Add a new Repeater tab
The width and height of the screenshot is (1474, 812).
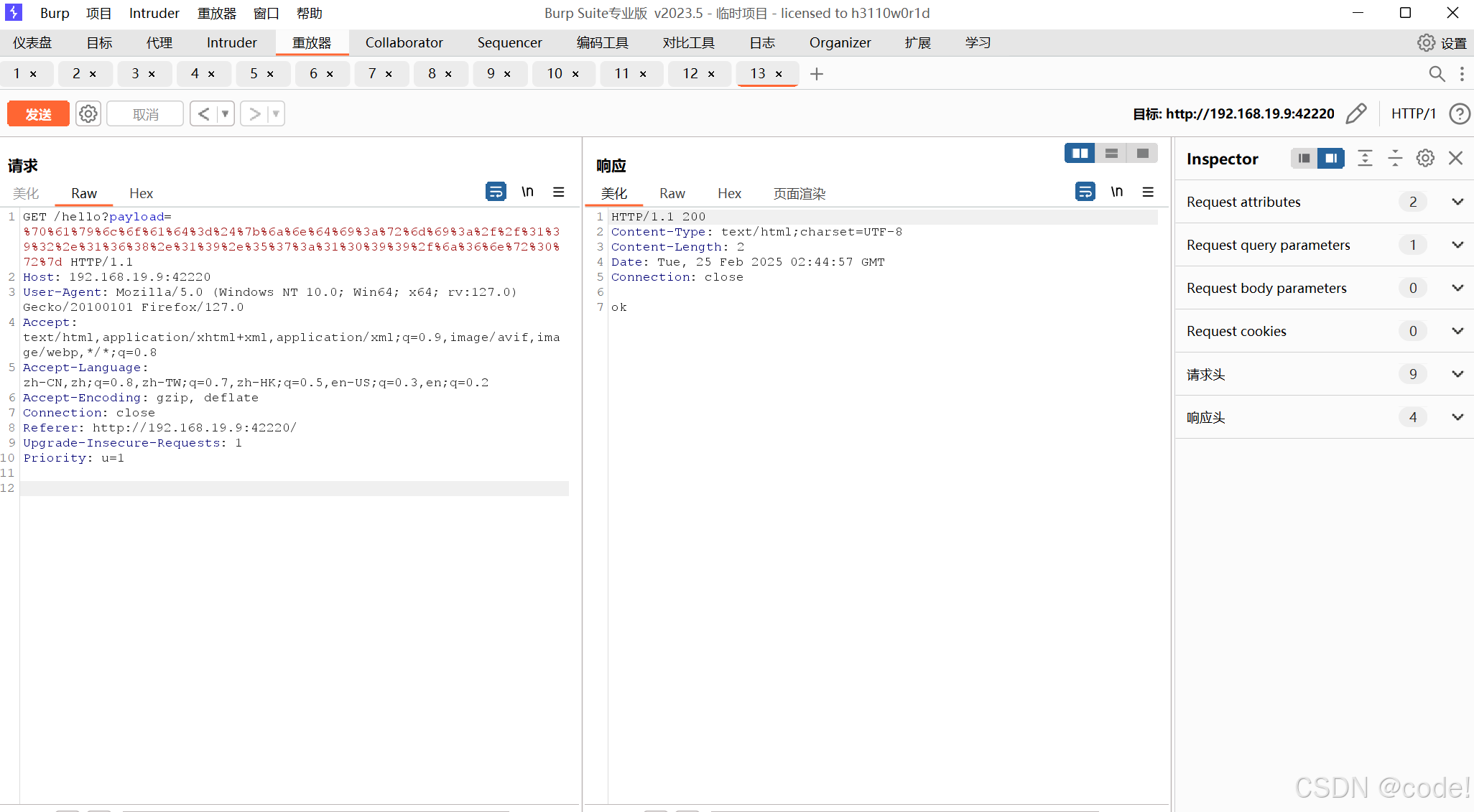point(817,74)
